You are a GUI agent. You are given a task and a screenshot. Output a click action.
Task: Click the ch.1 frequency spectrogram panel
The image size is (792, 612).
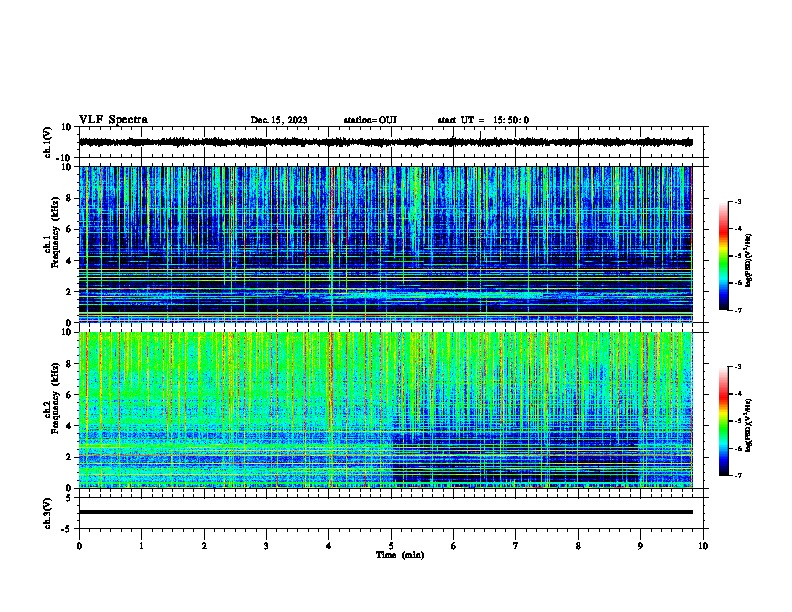tap(386, 244)
